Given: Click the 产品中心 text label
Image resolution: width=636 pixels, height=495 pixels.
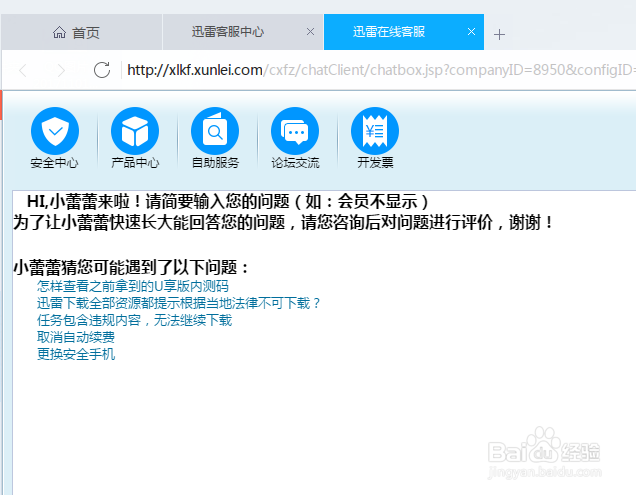Looking at the screenshot, I should [135, 163].
